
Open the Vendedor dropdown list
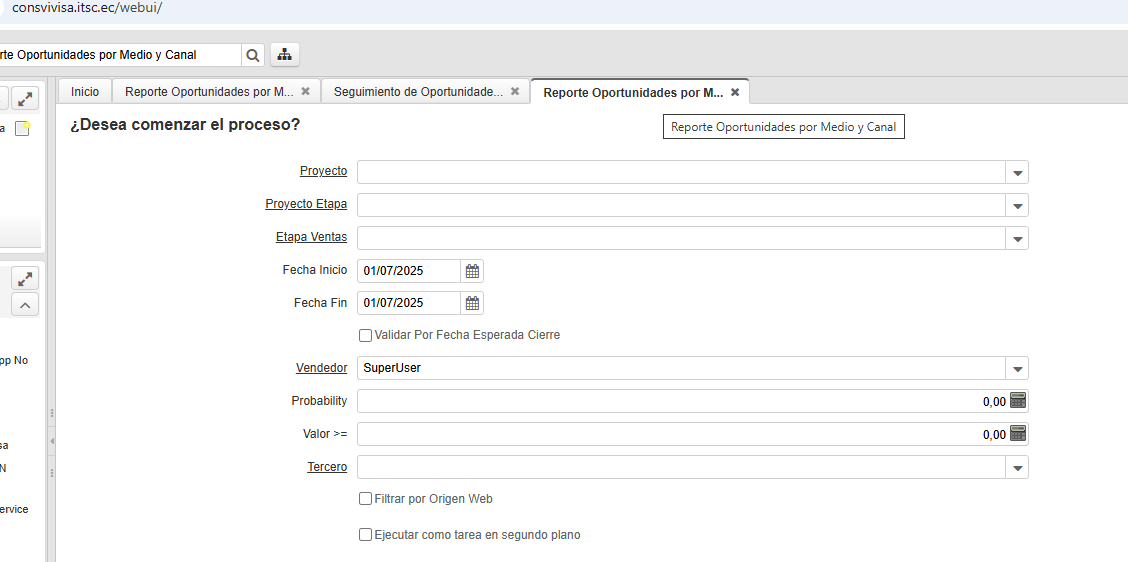[x=1017, y=369]
